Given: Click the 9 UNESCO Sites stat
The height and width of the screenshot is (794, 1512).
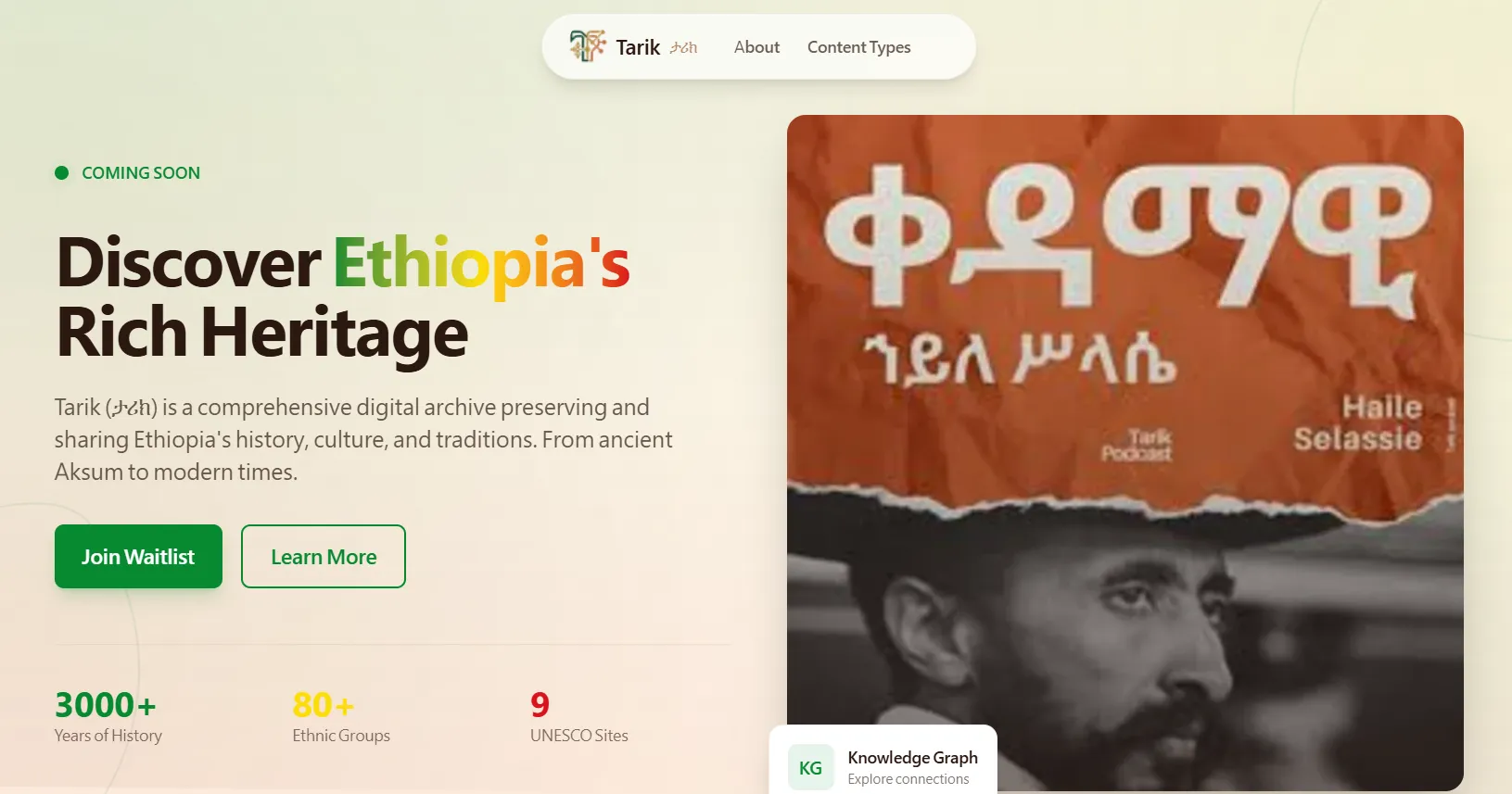Looking at the screenshot, I should click(x=578, y=716).
